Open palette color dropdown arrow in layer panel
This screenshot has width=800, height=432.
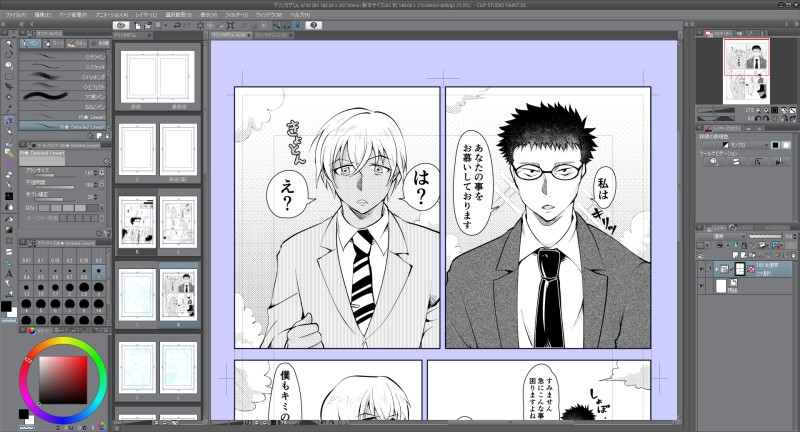click(707, 246)
